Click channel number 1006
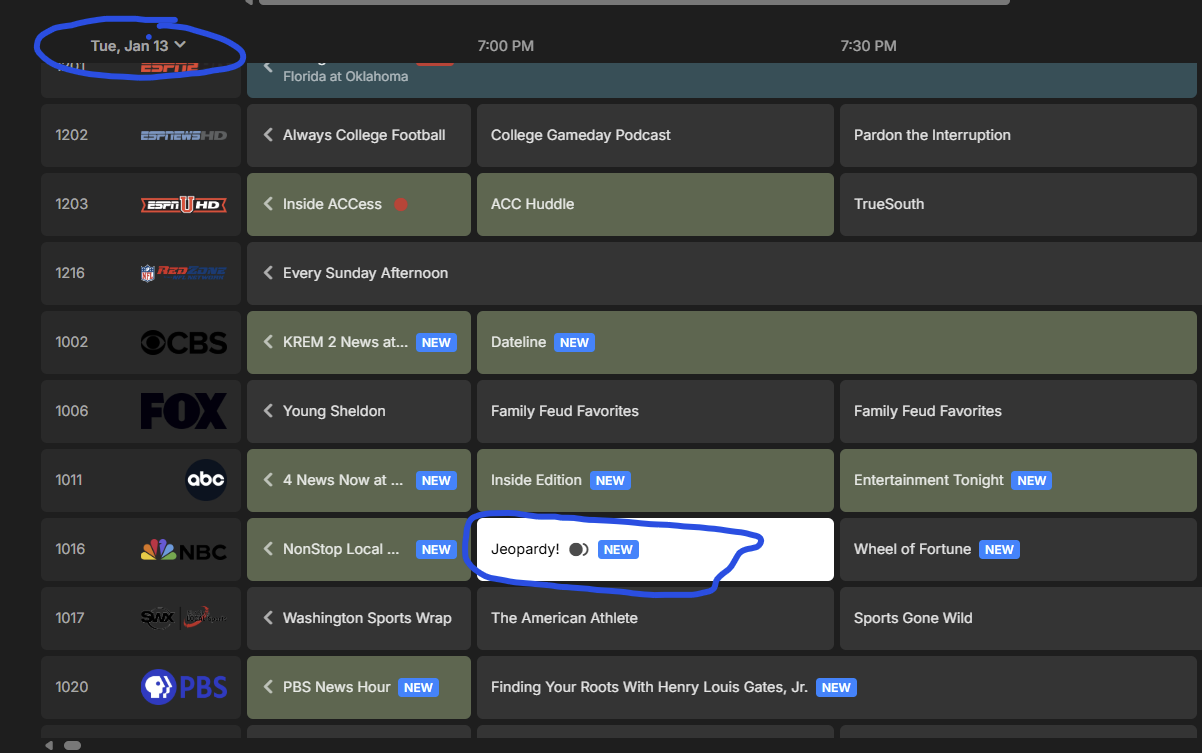1202x753 pixels. (x=72, y=411)
